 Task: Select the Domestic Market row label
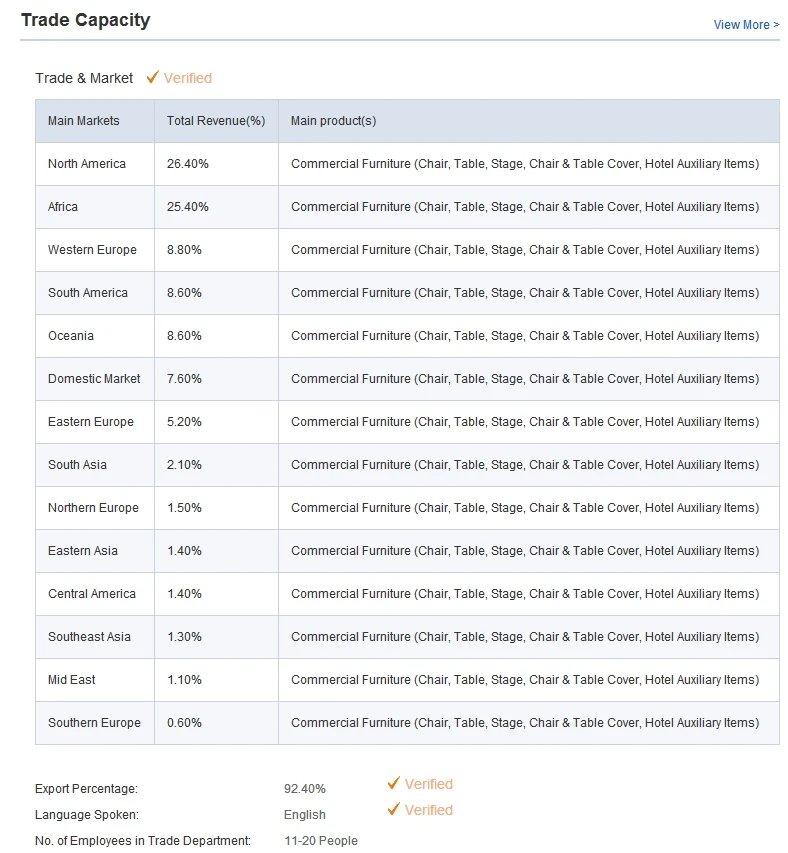click(x=94, y=379)
